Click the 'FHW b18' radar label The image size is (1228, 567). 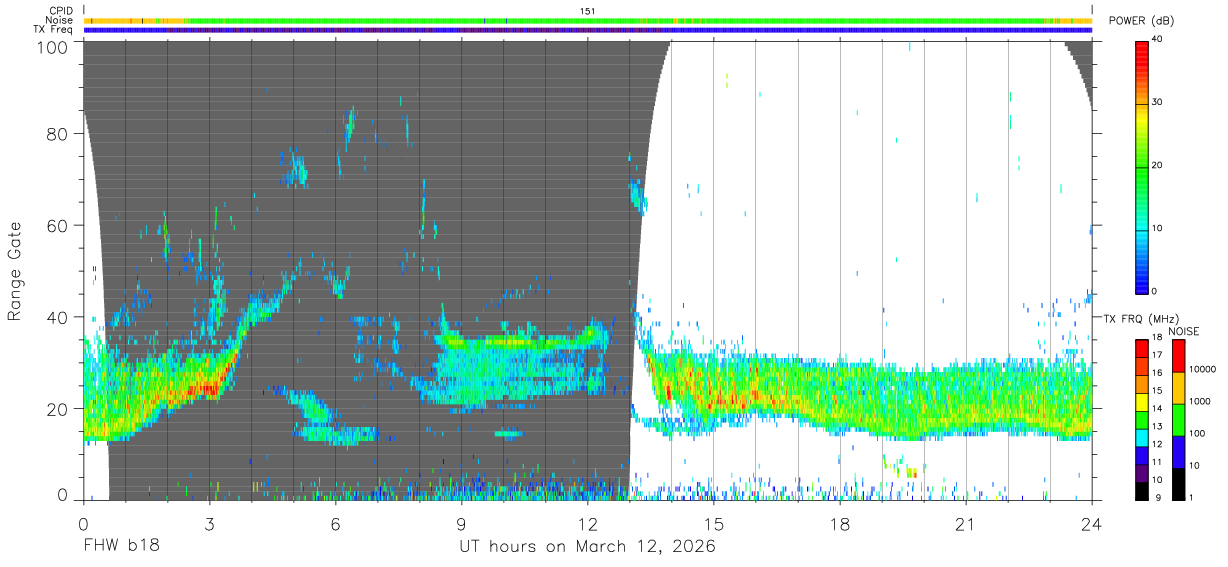click(121, 547)
